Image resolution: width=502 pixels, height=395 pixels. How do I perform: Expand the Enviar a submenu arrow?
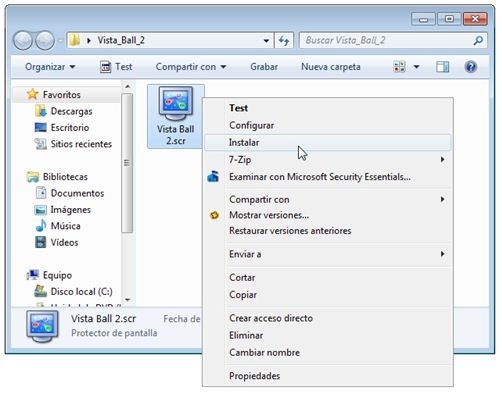point(442,254)
